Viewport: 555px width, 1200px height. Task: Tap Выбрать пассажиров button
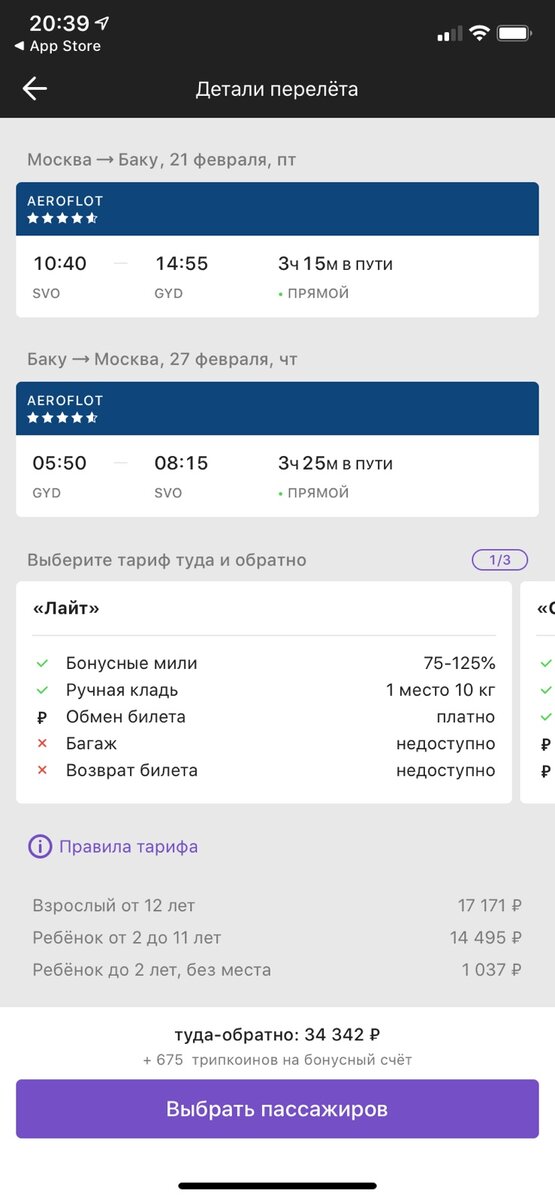277,1109
